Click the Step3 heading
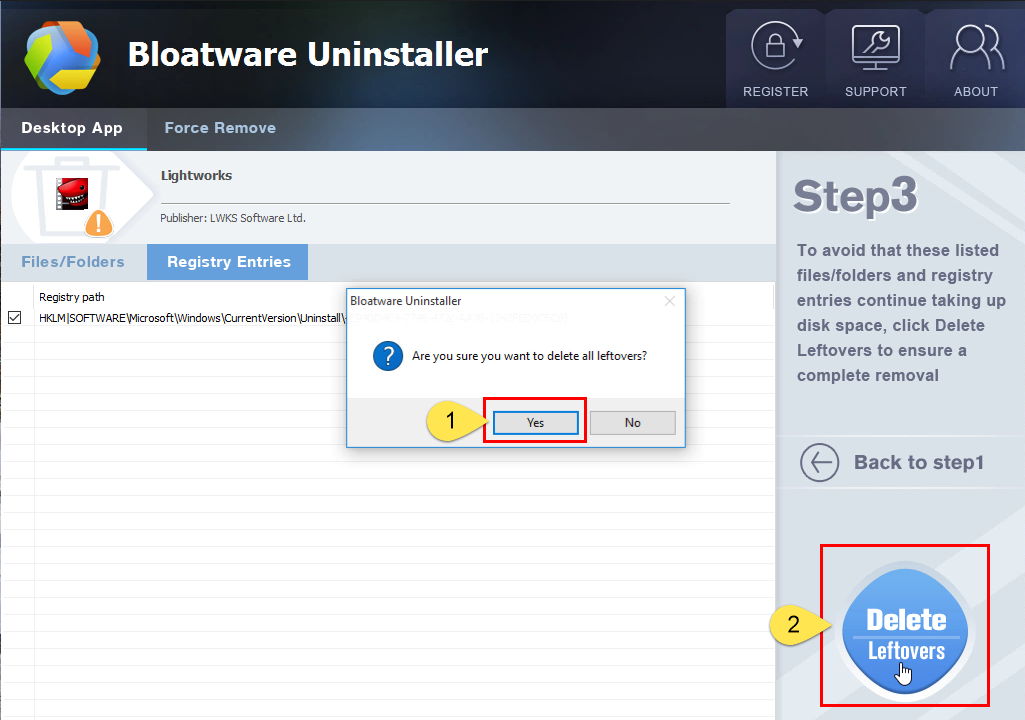This screenshot has height=720, width=1025. tap(855, 196)
